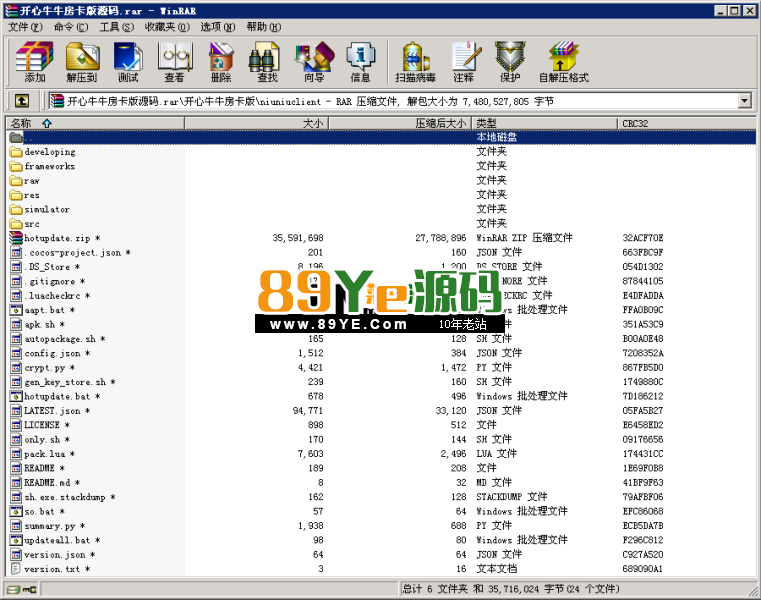Select the version.txt text file

[50, 569]
